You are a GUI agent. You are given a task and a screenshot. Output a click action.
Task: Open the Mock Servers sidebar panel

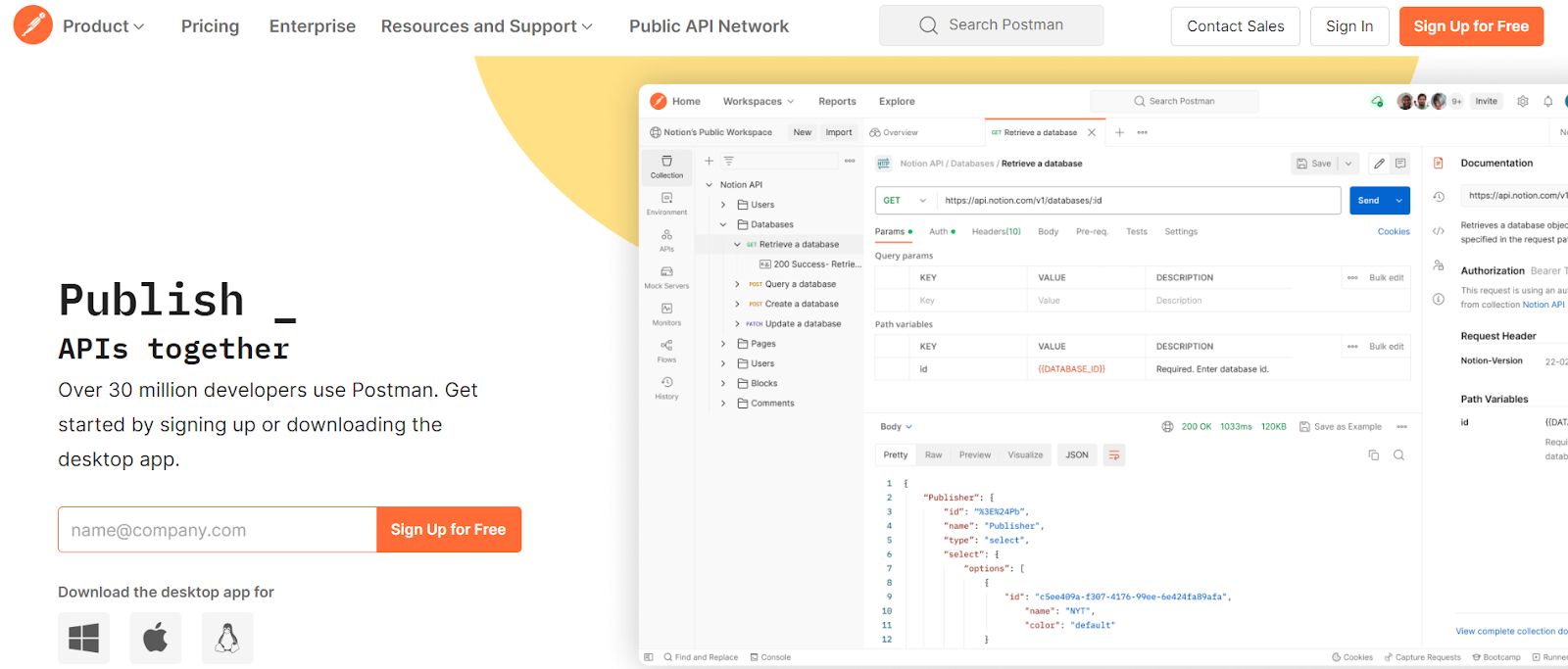pos(666,277)
